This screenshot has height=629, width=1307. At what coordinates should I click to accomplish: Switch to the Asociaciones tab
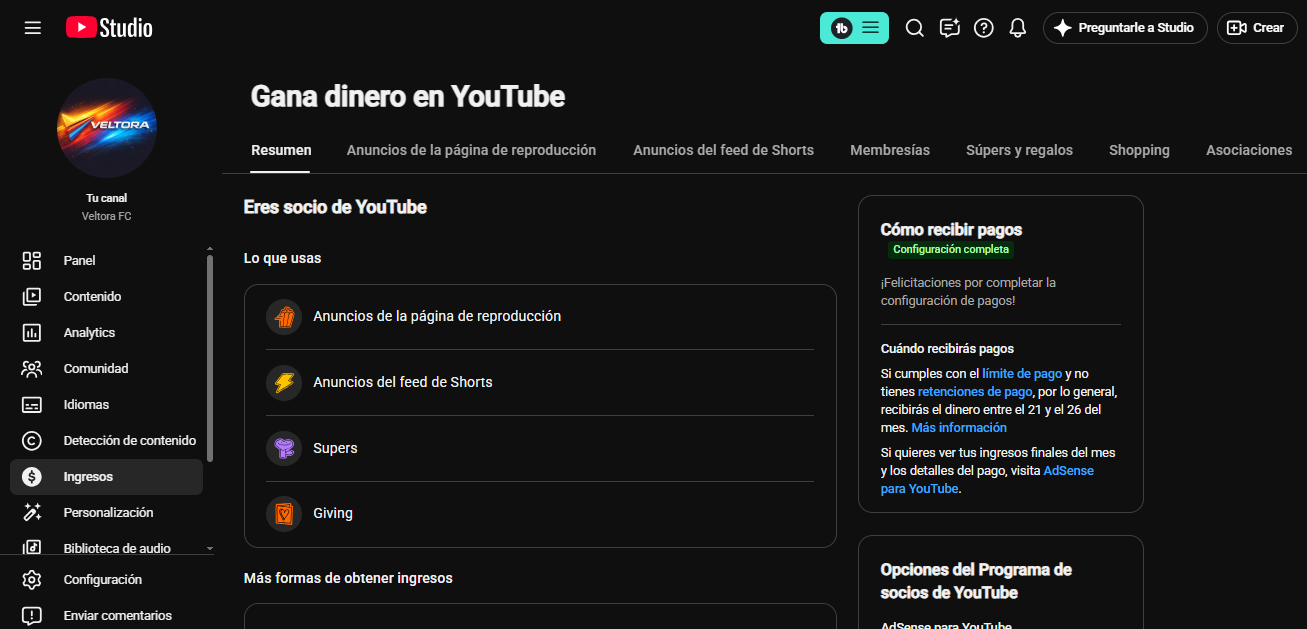1249,150
